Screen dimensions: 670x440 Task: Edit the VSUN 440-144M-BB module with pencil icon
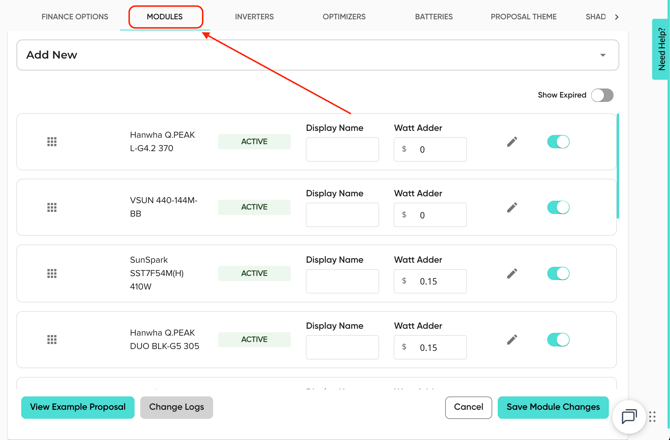pos(512,208)
